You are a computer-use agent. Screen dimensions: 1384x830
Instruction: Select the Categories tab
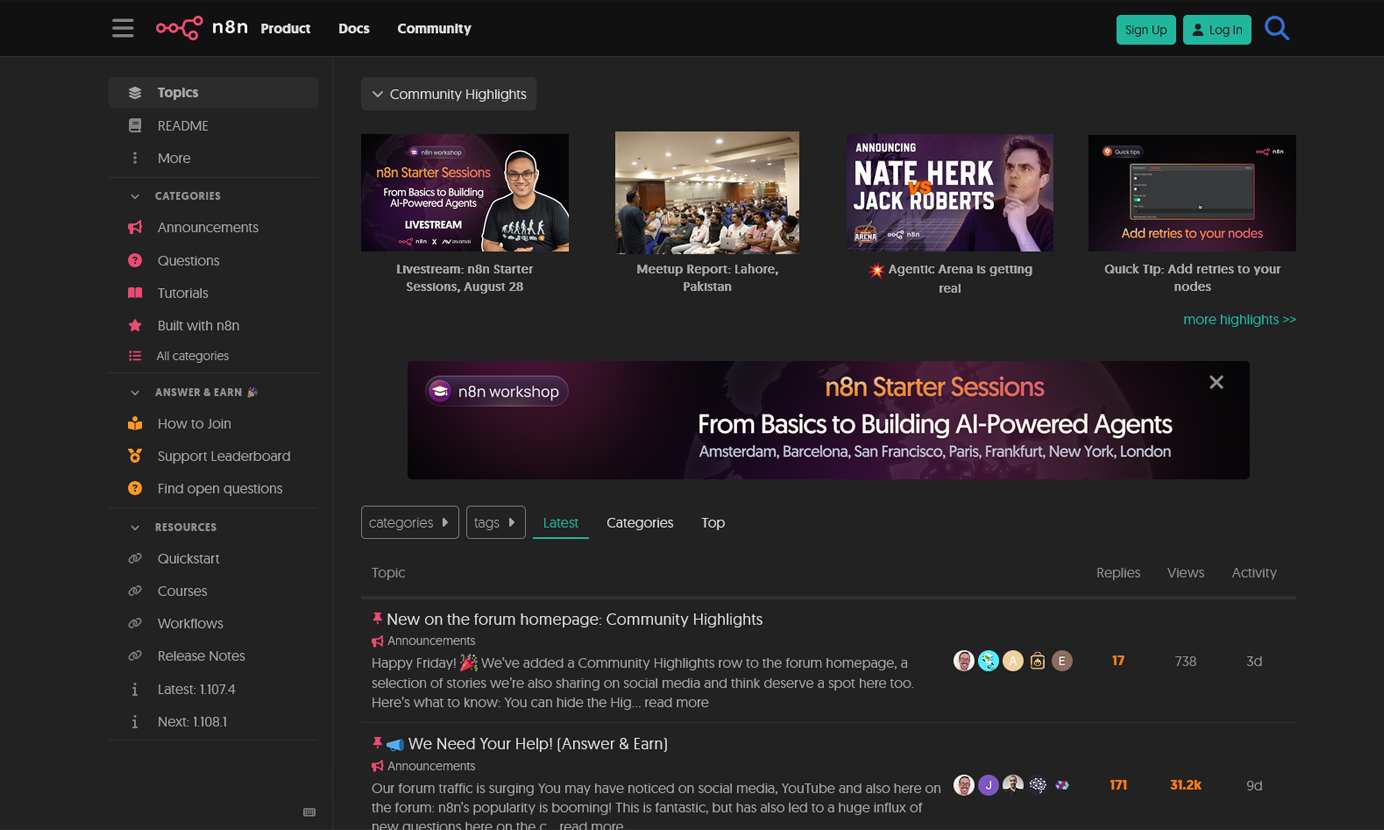click(x=639, y=522)
